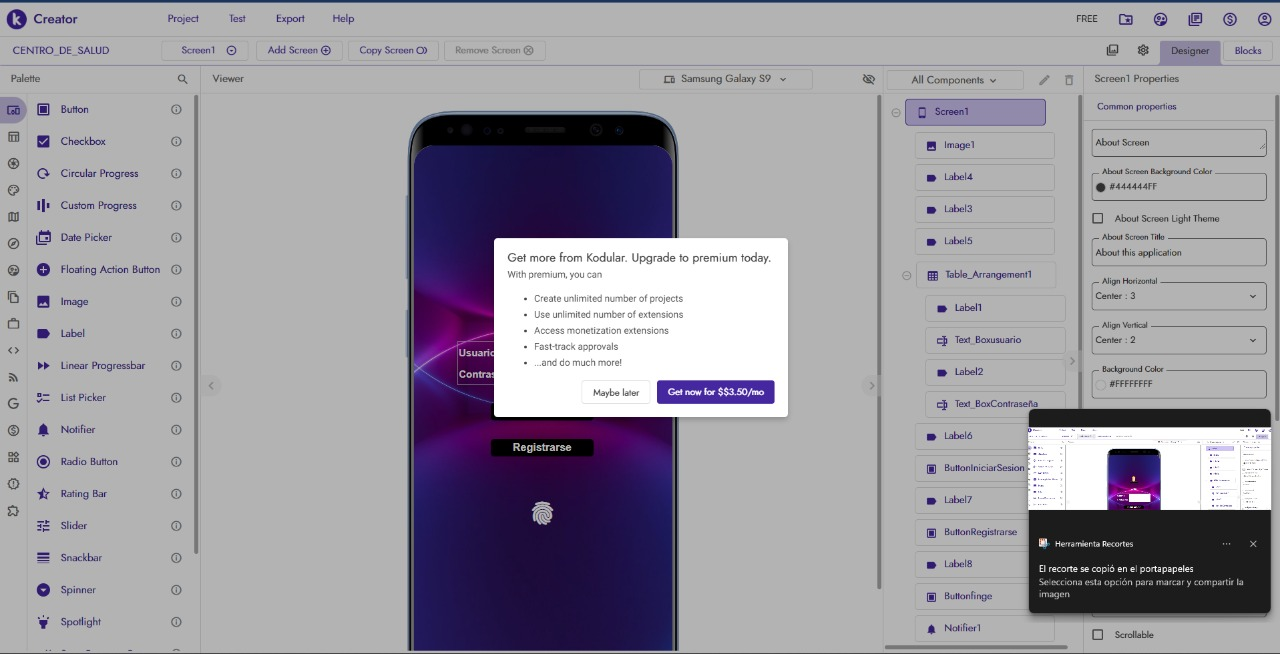Tick the Scrollable checkbox

[1098, 634]
